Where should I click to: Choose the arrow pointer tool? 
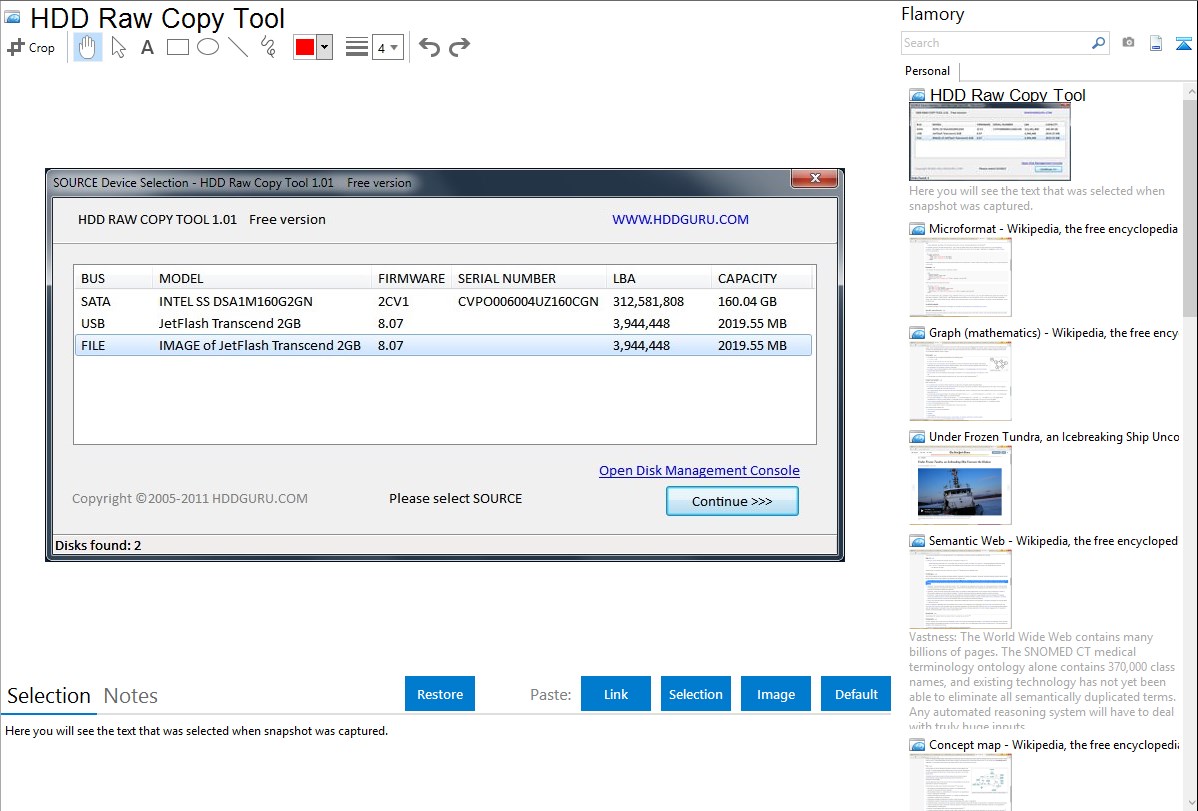pyautogui.click(x=118, y=47)
